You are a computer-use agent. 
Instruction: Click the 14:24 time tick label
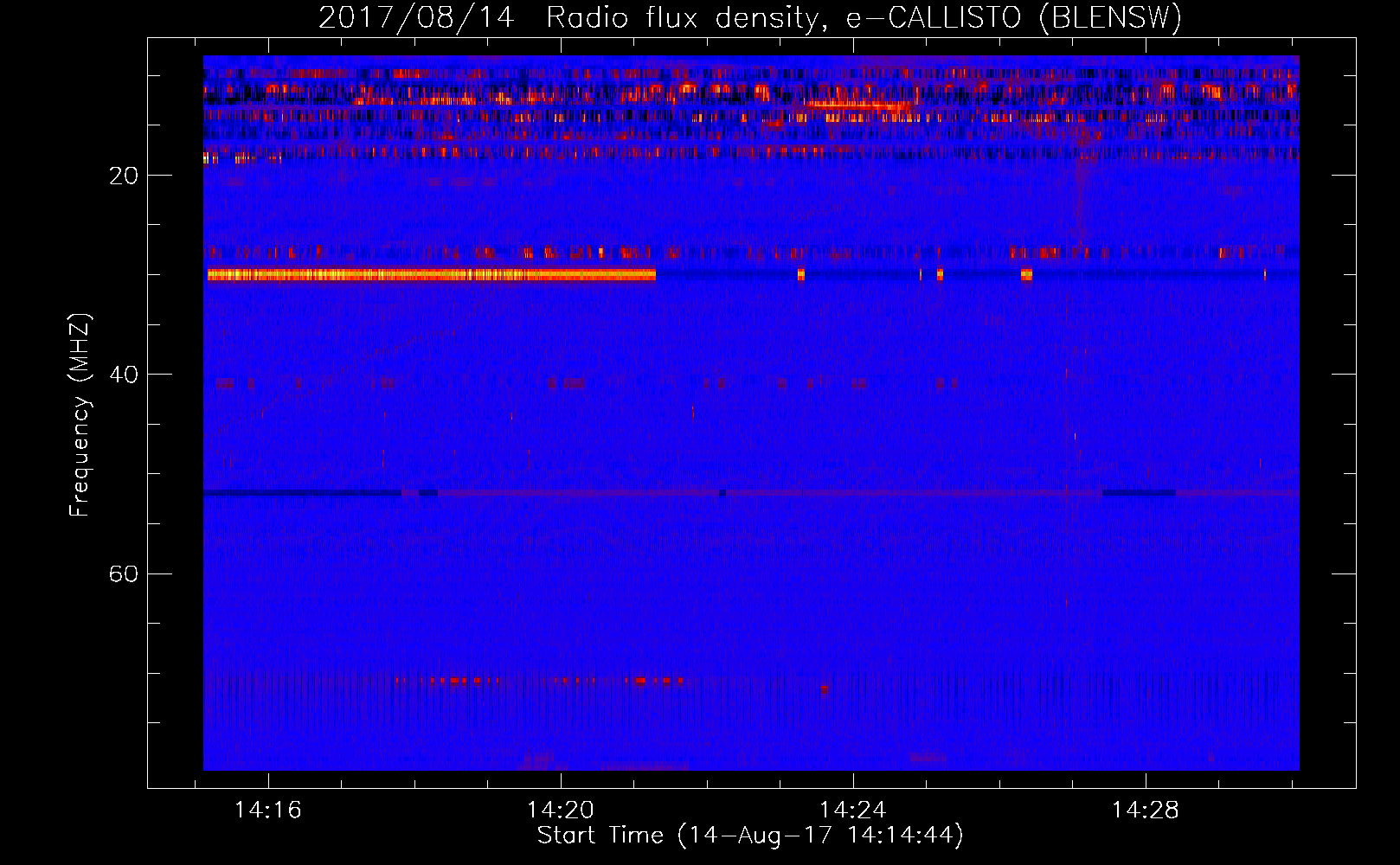pyautogui.click(x=853, y=811)
